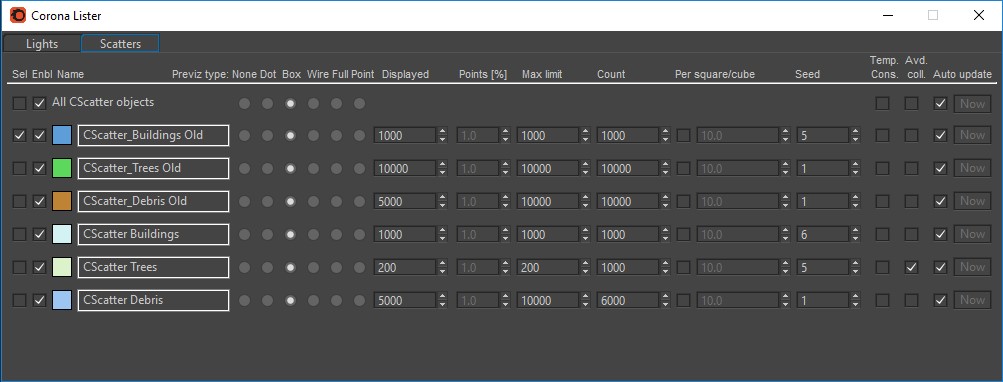Disable Avoid collisions for CScatter Trees

[x=912, y=267]
